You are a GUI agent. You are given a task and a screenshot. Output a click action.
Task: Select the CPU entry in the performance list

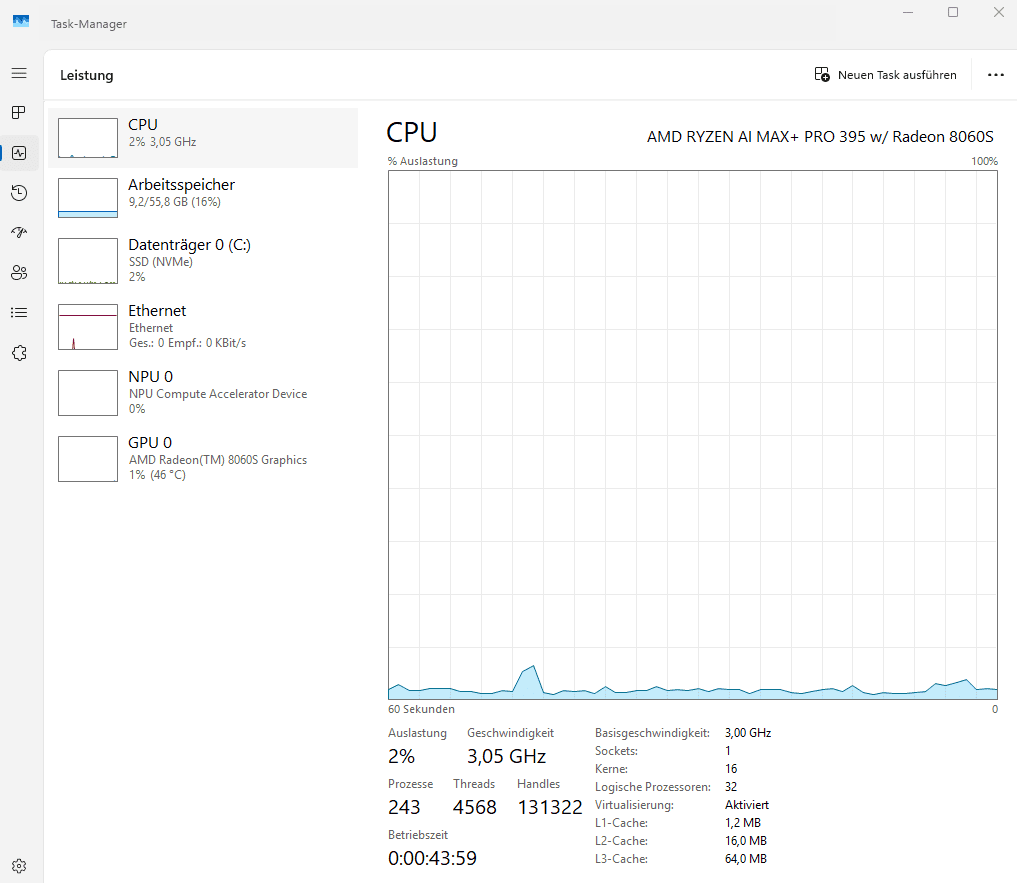pyautogui.click(x=203, y=138)
